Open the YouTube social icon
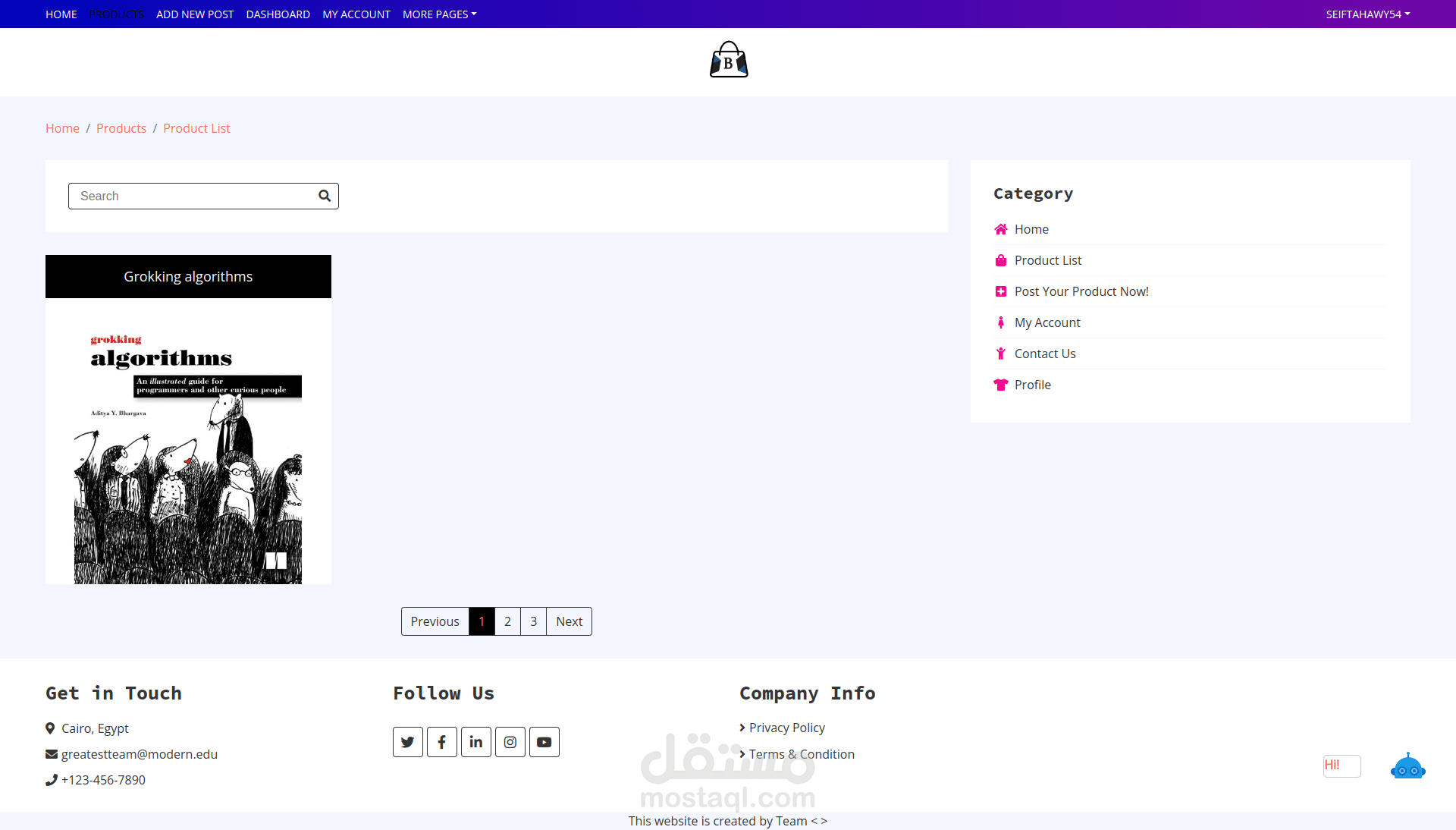1456x830 pixels. click(544, 742)
